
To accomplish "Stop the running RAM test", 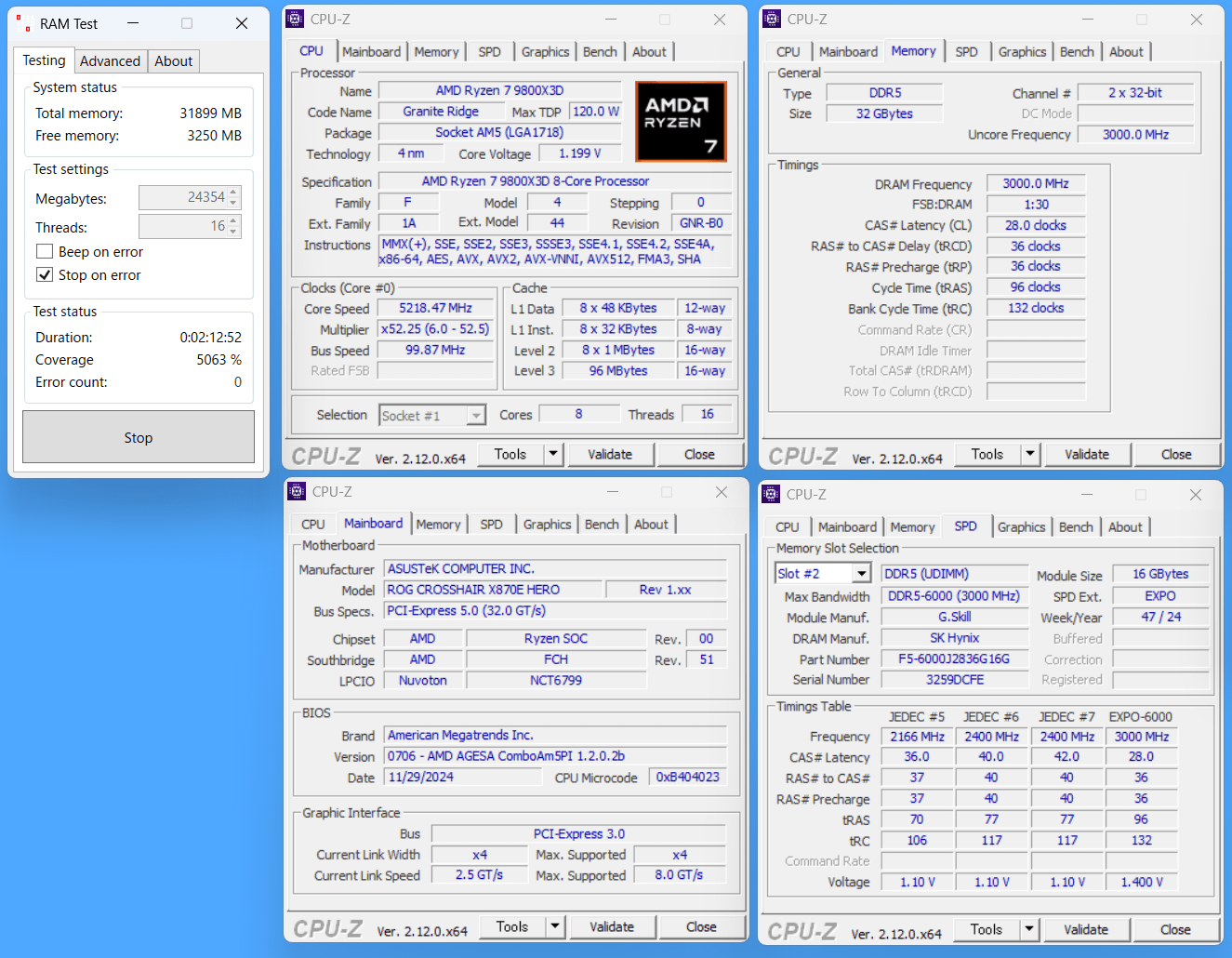I will click(x=139, y=437).
